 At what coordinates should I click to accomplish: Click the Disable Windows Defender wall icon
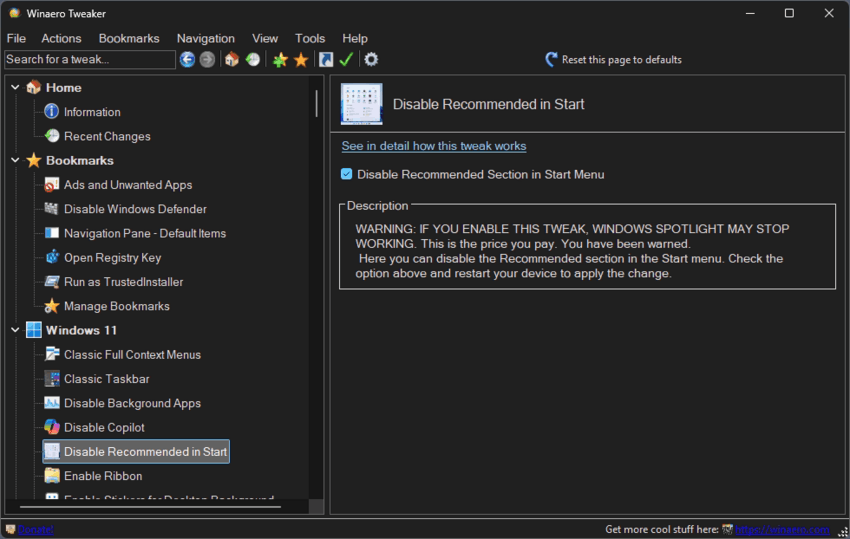(51, 209)
